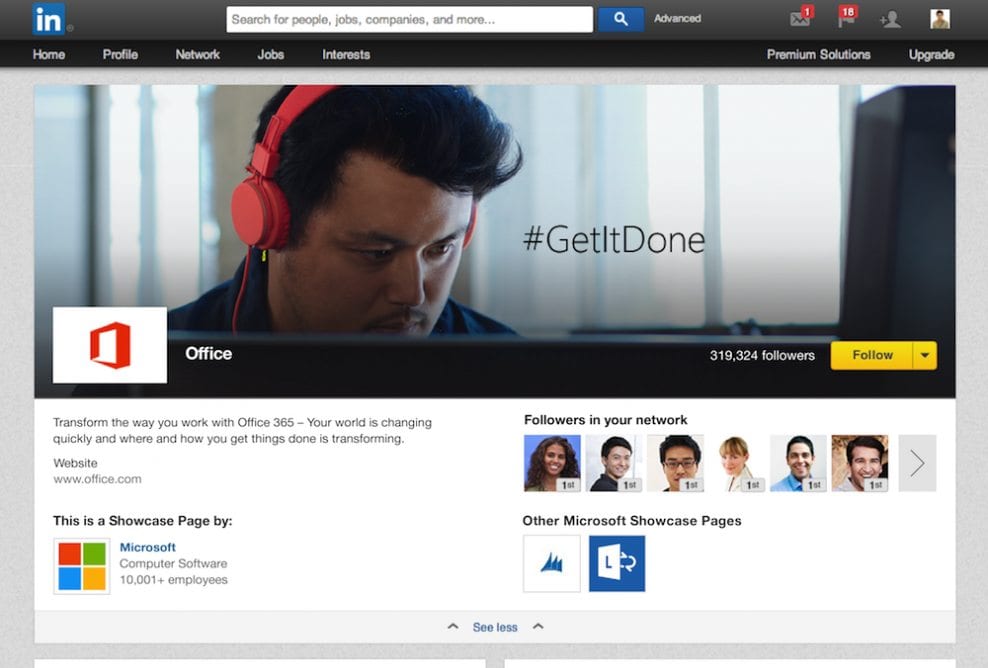Focus the people, jobs, companies search field
This screenshot has width=988, height=668.
tap(410, 20)
